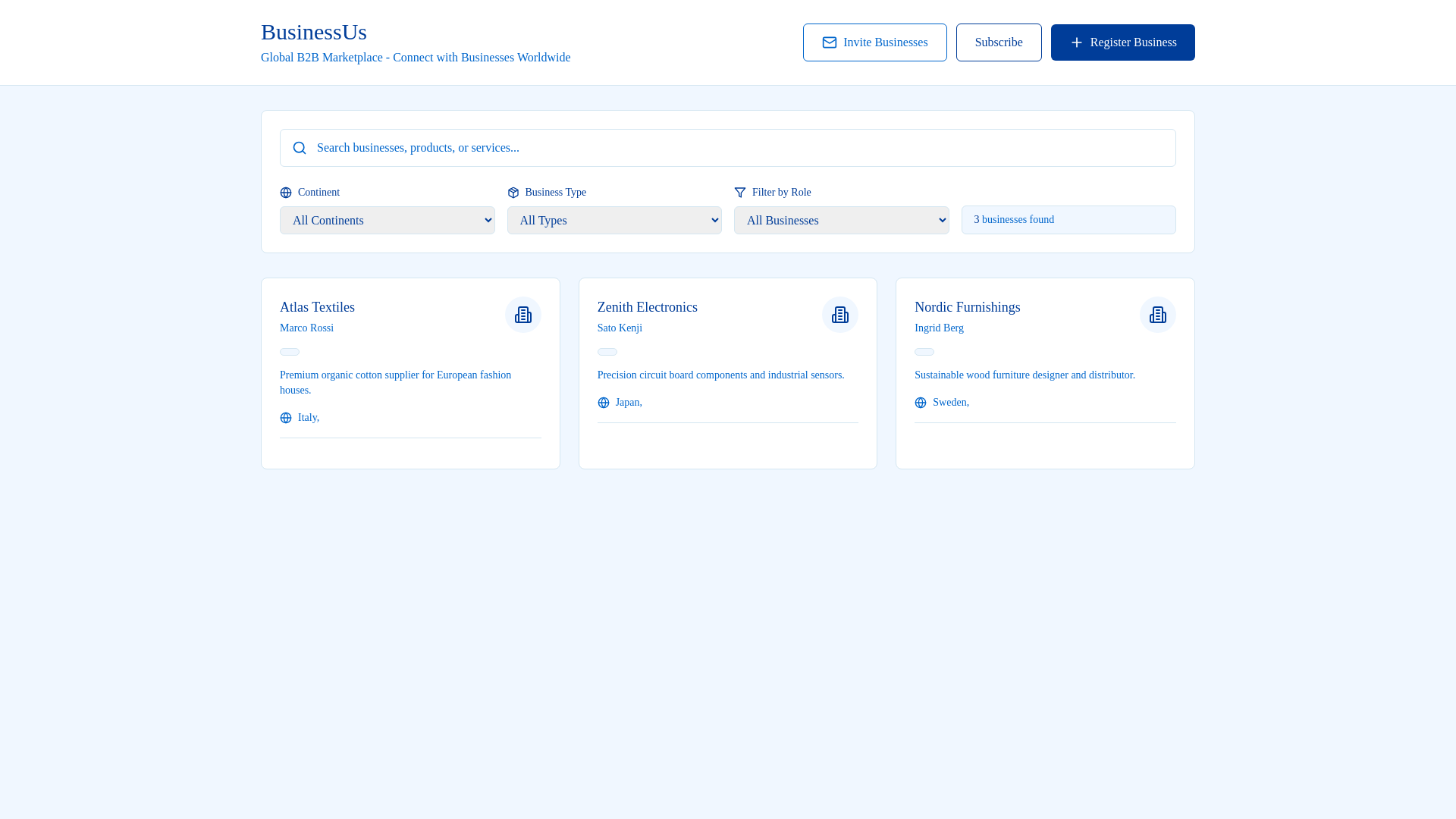
Task: Open the Atlas Textiles card title
Action: point(317,307)
